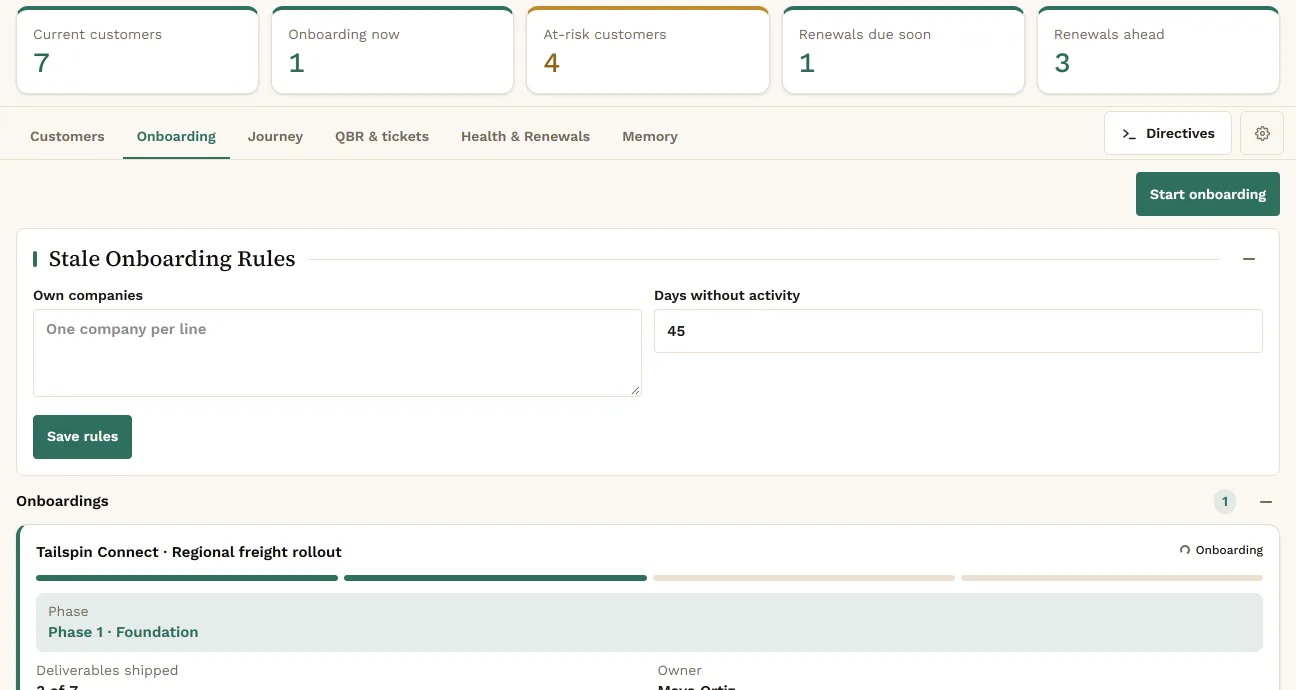1296x690 pixels.
Task: Click the second filled progress segment
Action: tap(495, 578)
